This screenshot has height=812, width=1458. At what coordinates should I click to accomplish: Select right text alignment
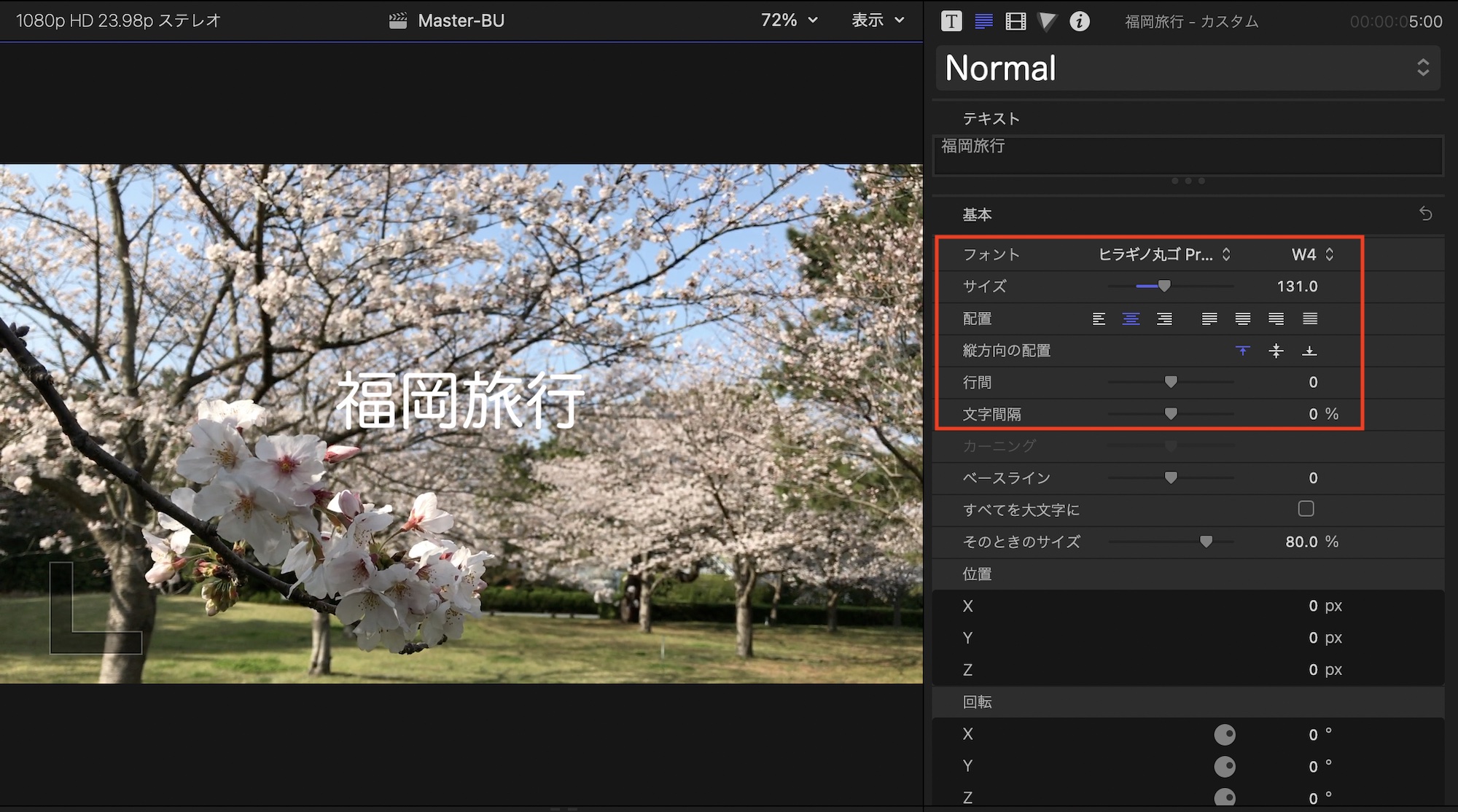[1164, 319]
